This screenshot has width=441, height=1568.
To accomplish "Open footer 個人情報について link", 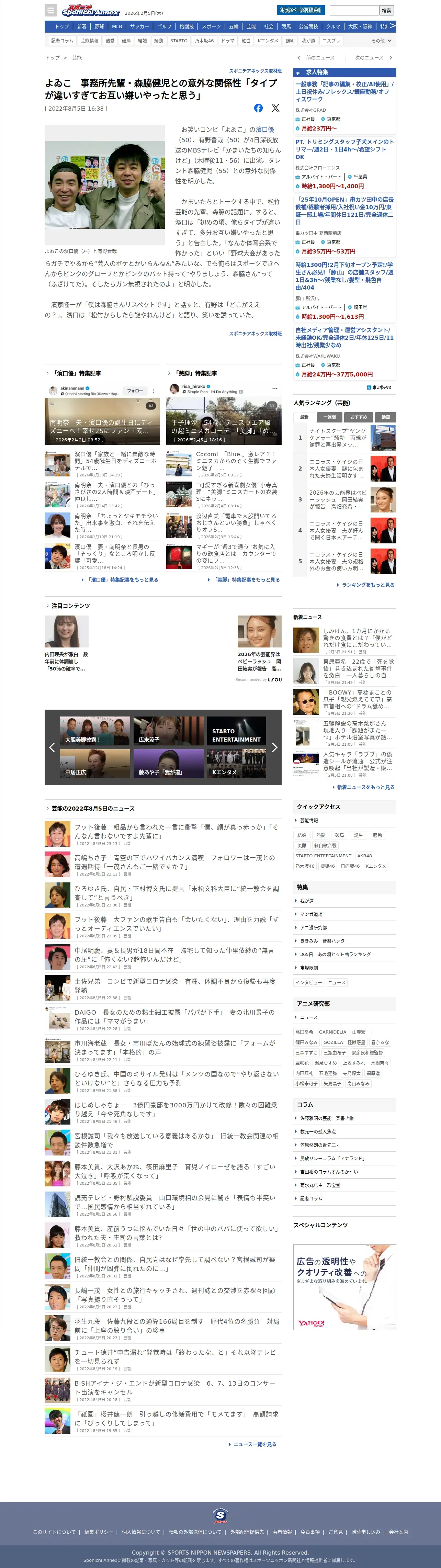I will point(141,1532).
